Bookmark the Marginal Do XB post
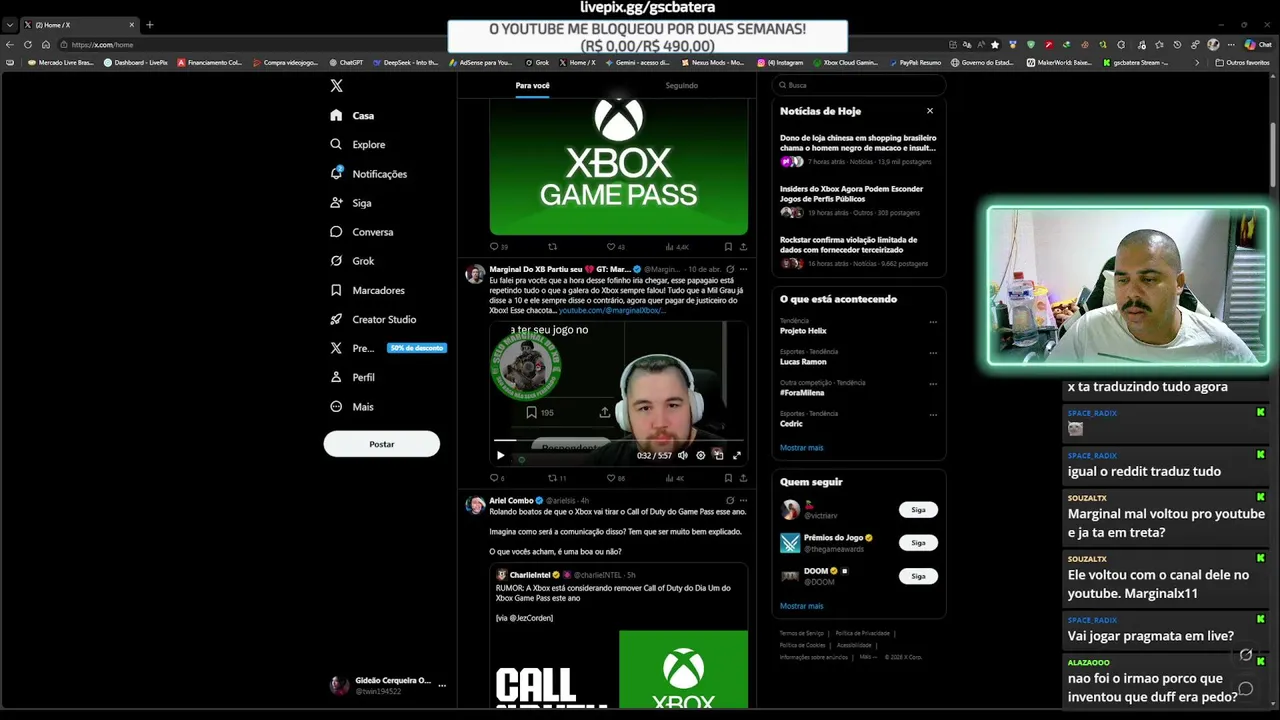This screenshot has width=1280, height=720. tap(728, 478)
